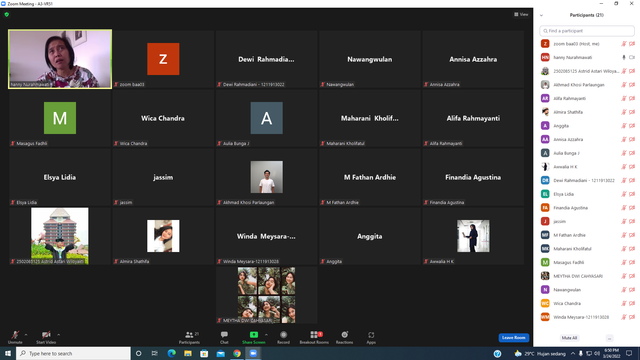Select Masagus Fadhli video tile
The height and width of the screenshot is (360, 640).
(60, 118)
